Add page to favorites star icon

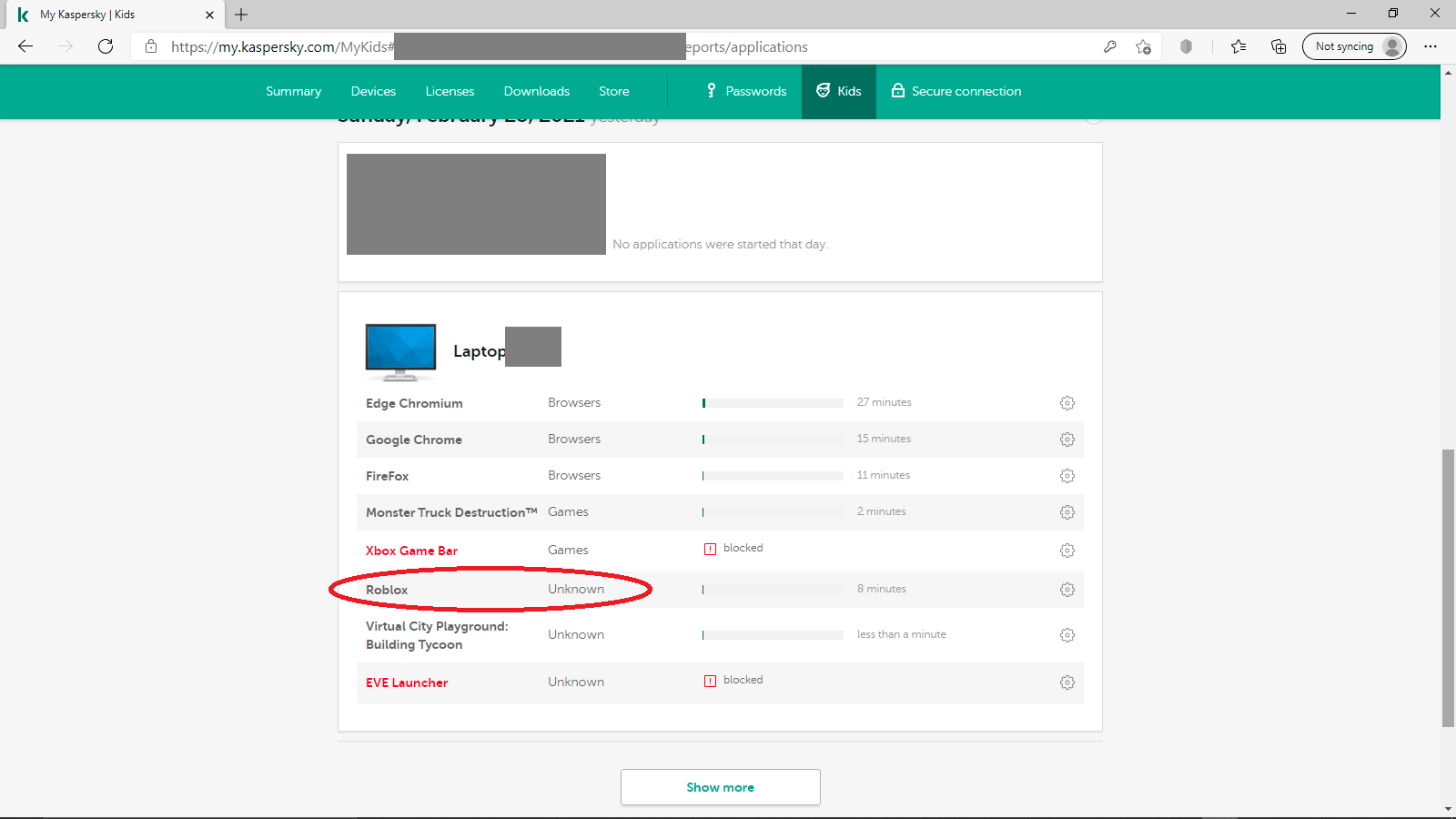tap(1144, 46)
